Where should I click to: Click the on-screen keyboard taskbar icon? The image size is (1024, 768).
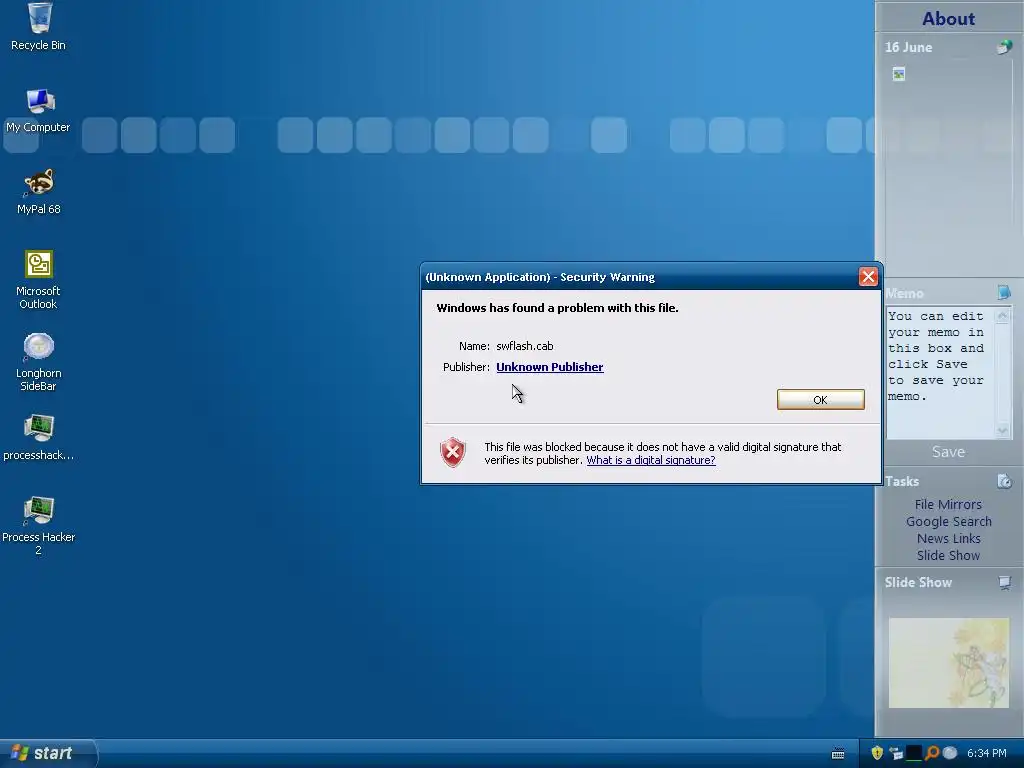tap(839, 754)
